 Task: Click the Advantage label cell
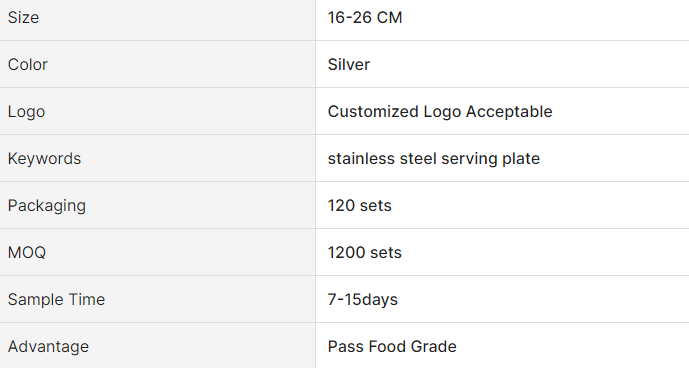pyautogui.click(x=157, y=346)
